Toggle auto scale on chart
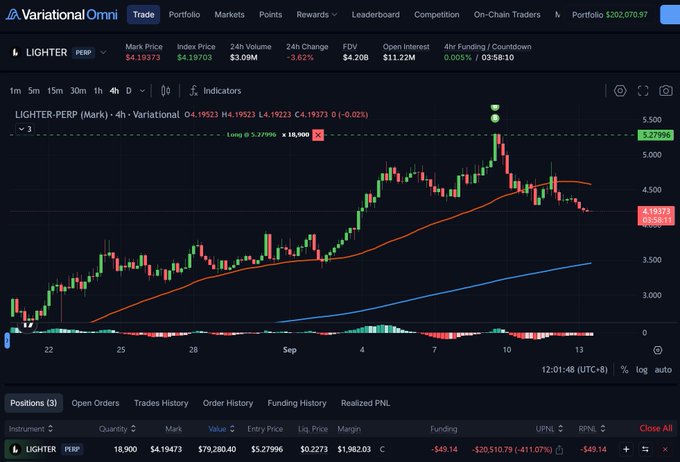Viewport: 680px width, 462px height. (x=663, y=370)
